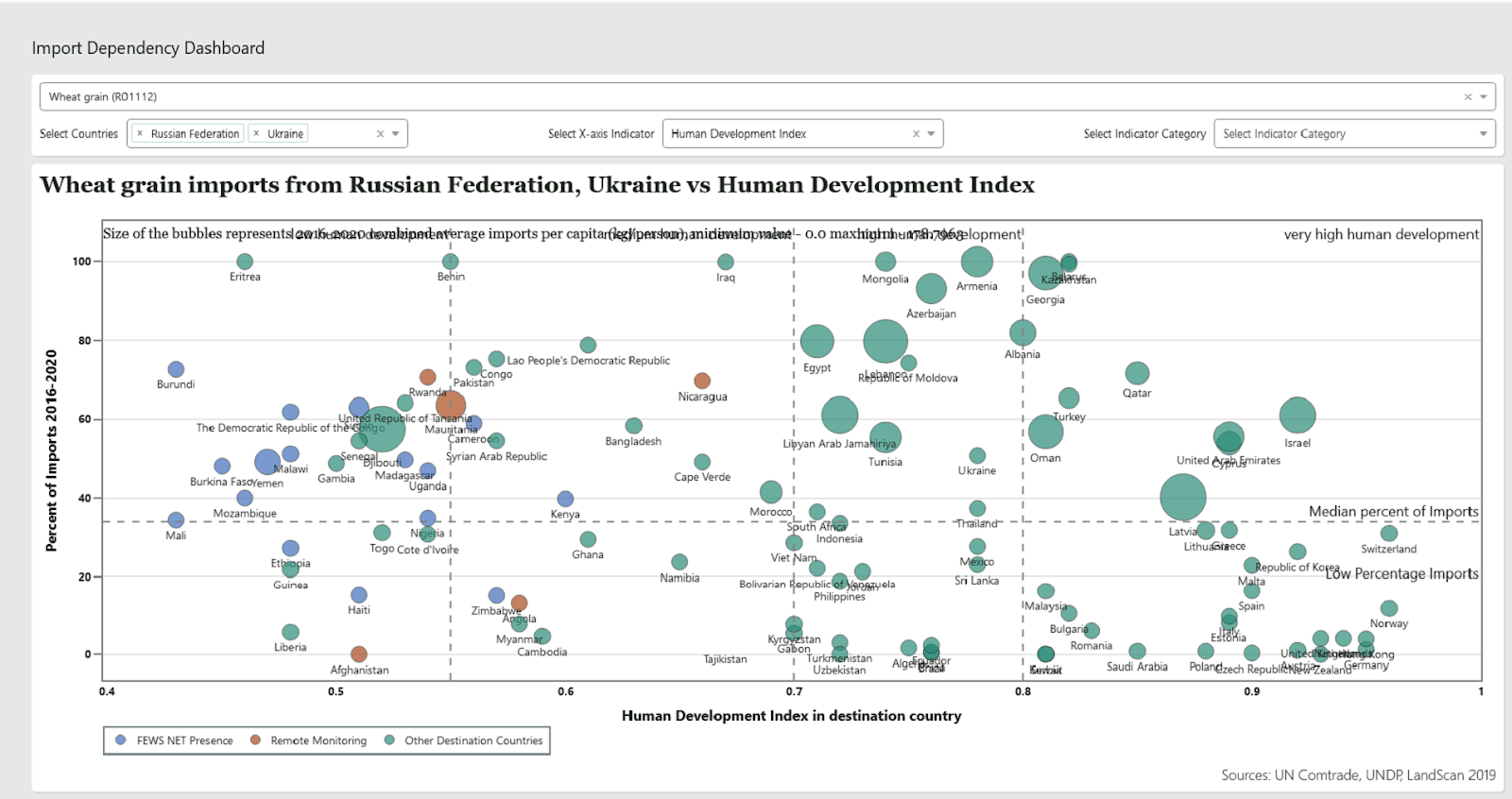Select the Israel bubble in the chart
Viewport: 1512px width, 799px height.
click(x=1297, y=415)
